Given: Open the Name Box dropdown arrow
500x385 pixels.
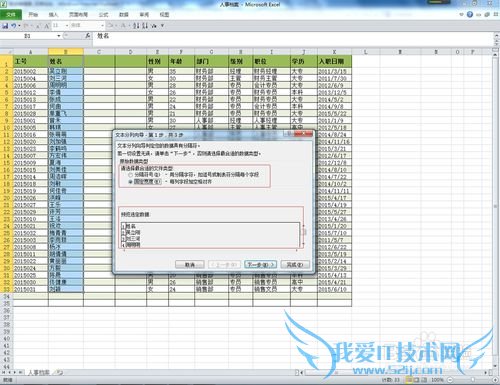Looking at the screenshot, I should (x=59, y=36).
